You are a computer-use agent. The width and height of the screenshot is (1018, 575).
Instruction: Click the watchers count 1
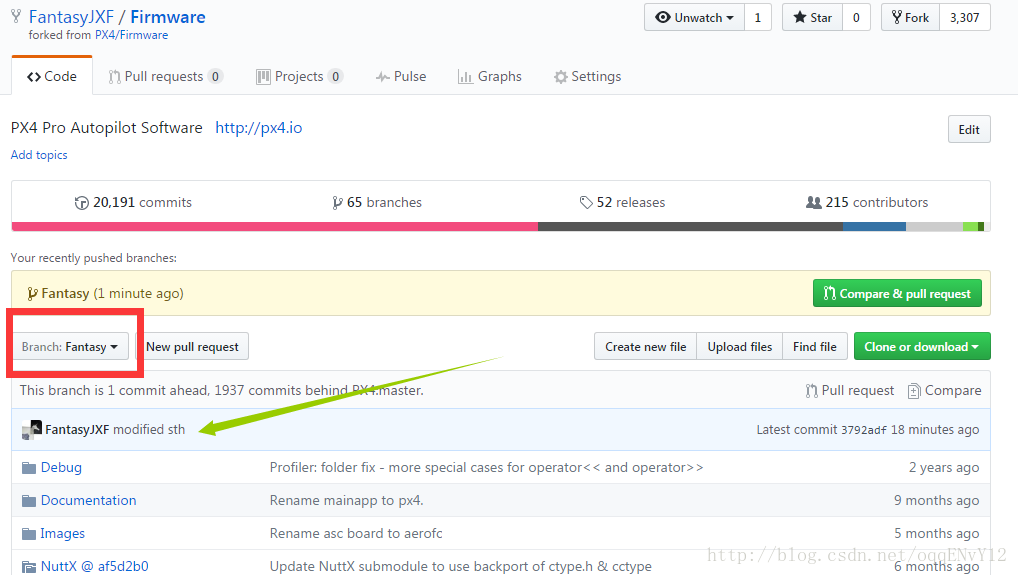pyautogui.click(x=758, y=18)
